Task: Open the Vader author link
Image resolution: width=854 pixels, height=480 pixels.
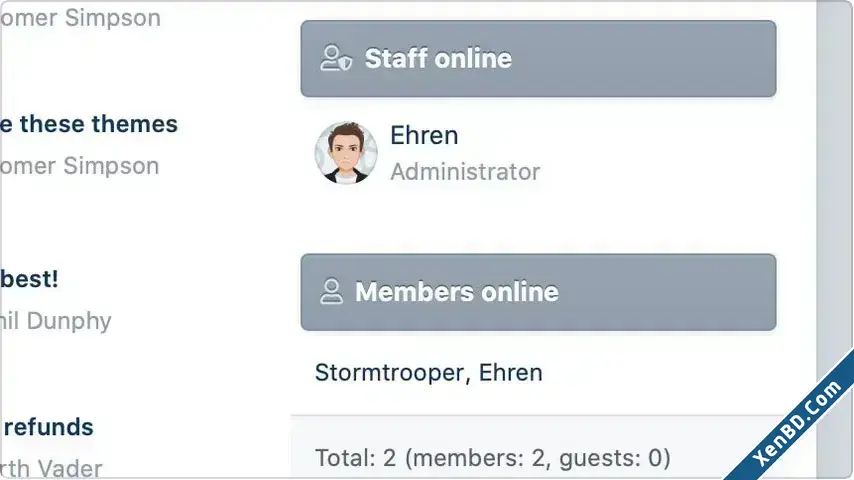Action: [x=51, y=468]
